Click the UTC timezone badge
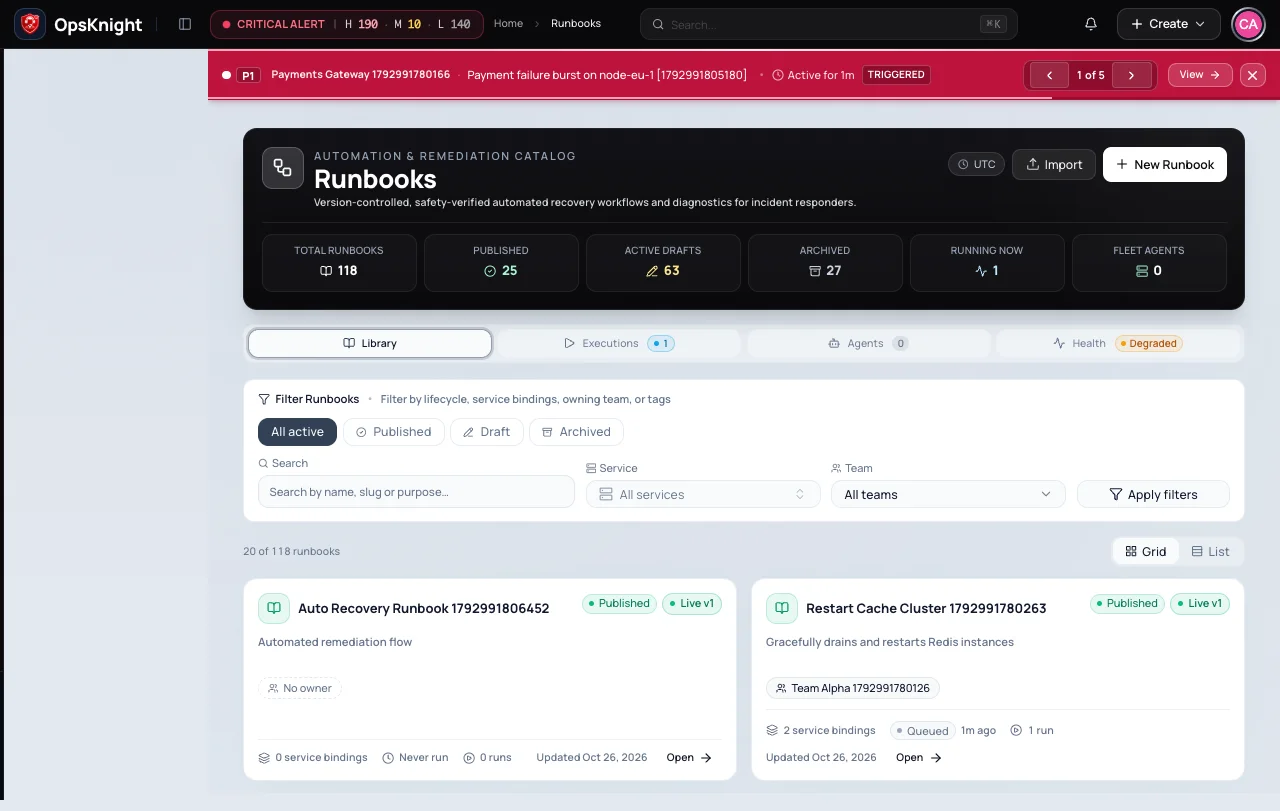This screenshot has height=811, width=1280. 976,165
